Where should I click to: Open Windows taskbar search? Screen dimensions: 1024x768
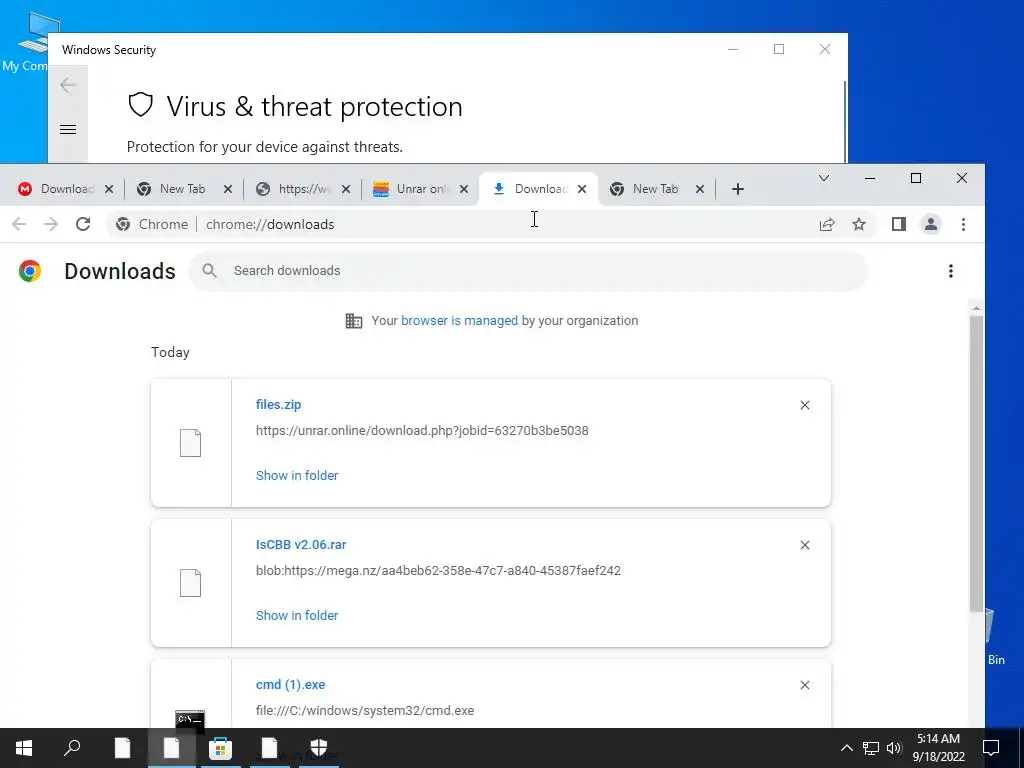(x=72, y=748)
